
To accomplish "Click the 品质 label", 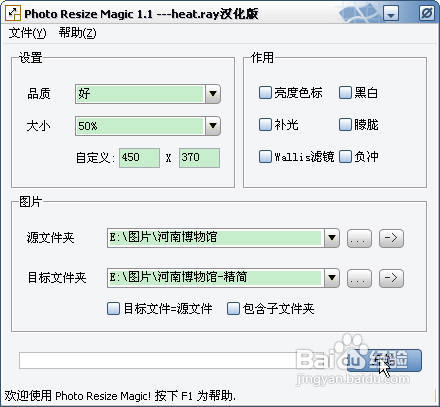I will click(x=39, y=94).
